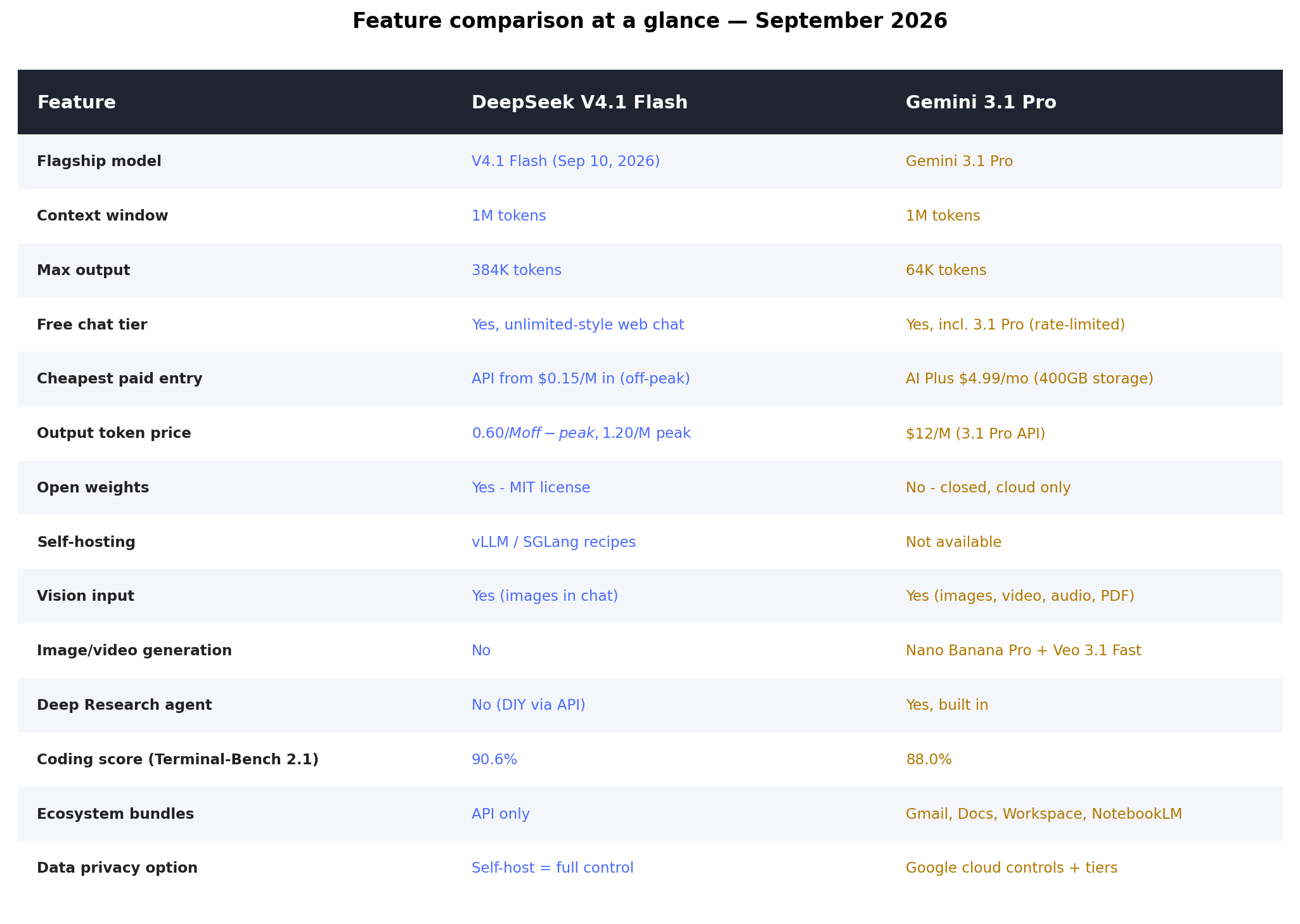Click 'Yes, built in' cell
1300x924 pixels.
pos(946,705)
